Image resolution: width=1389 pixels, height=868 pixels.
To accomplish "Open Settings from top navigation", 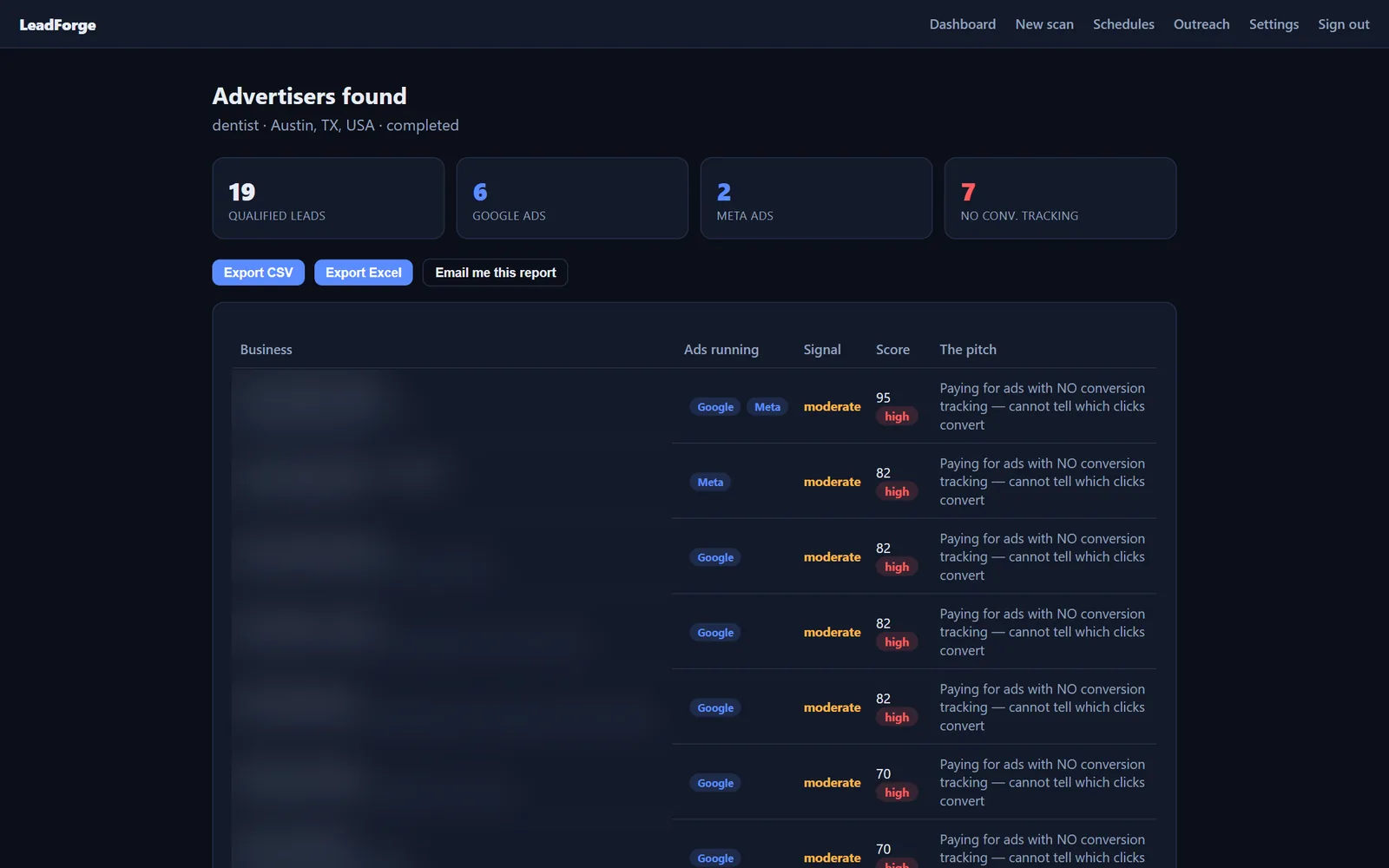I will [x=1274, y=24].
